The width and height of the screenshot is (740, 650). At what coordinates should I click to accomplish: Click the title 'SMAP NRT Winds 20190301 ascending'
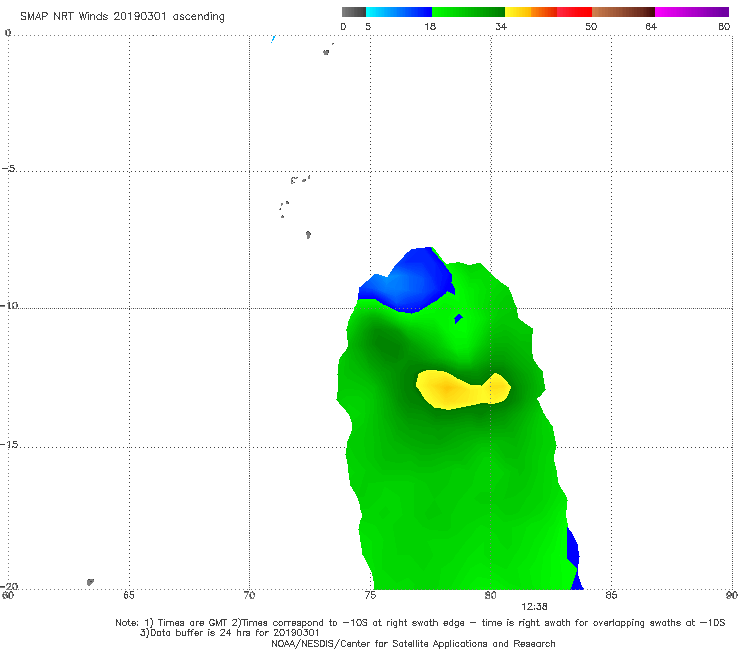click(122, 17)
